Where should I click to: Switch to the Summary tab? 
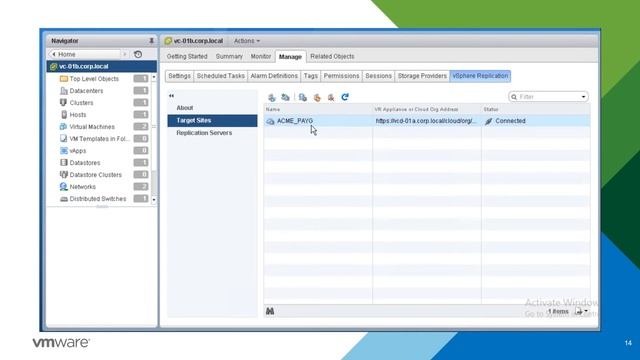[229, 57]
